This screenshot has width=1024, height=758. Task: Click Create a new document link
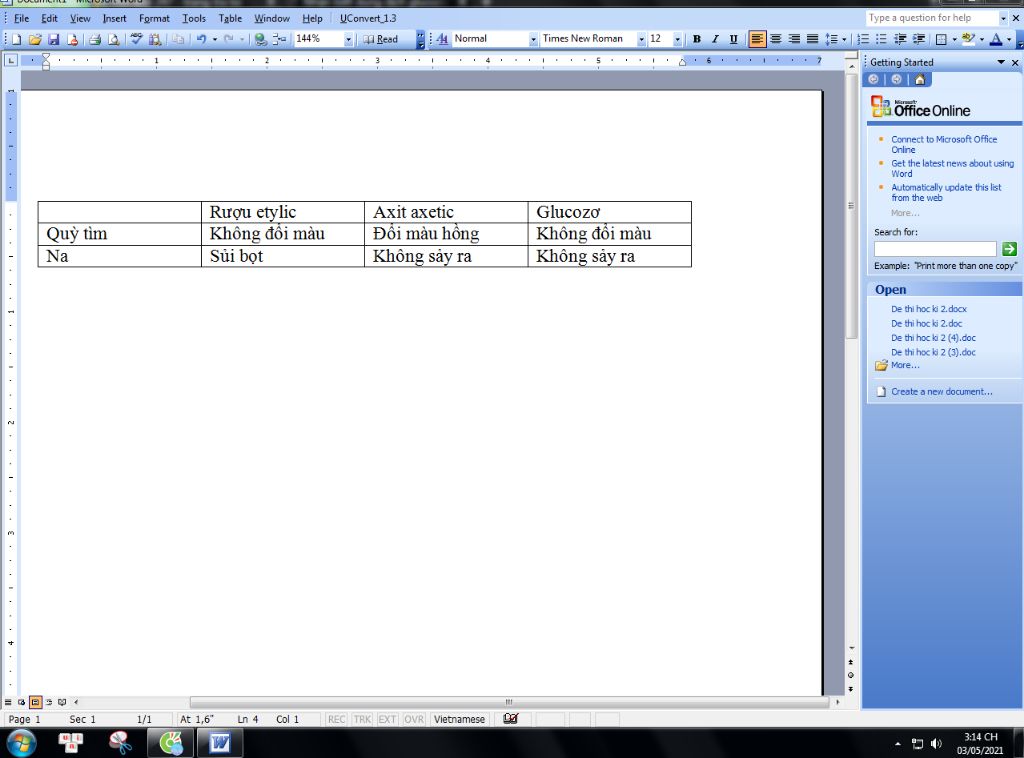coord(941,392)
